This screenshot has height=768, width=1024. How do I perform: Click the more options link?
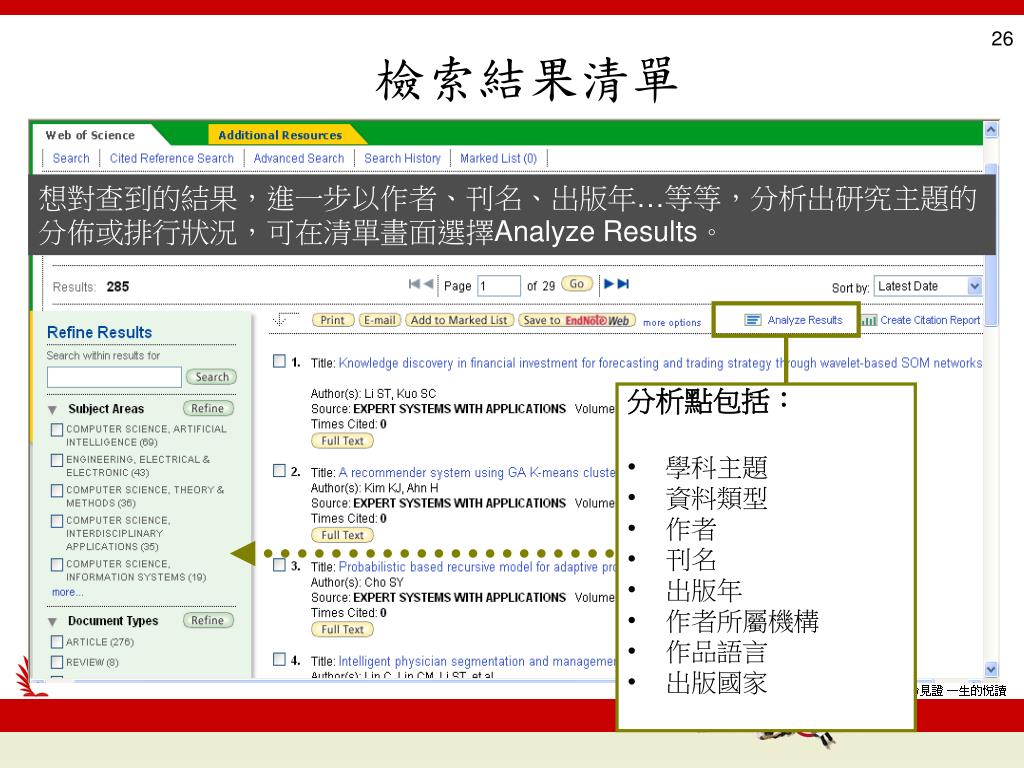click(672, 323)
